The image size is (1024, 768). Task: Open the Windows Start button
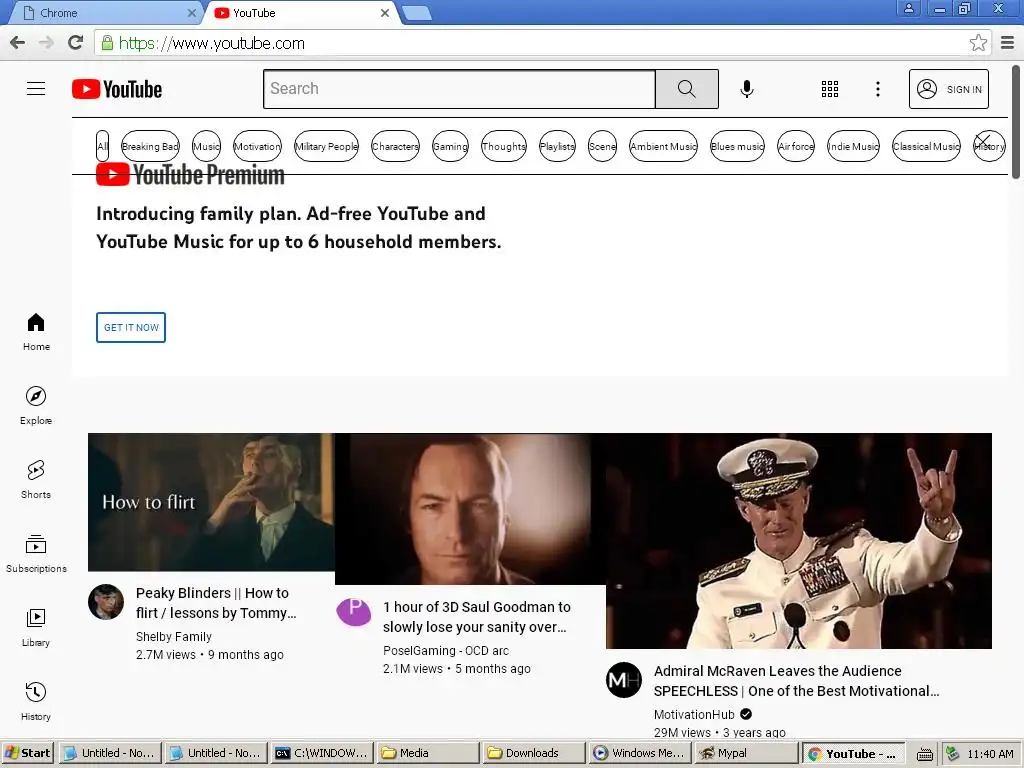[x=27, y=753]
